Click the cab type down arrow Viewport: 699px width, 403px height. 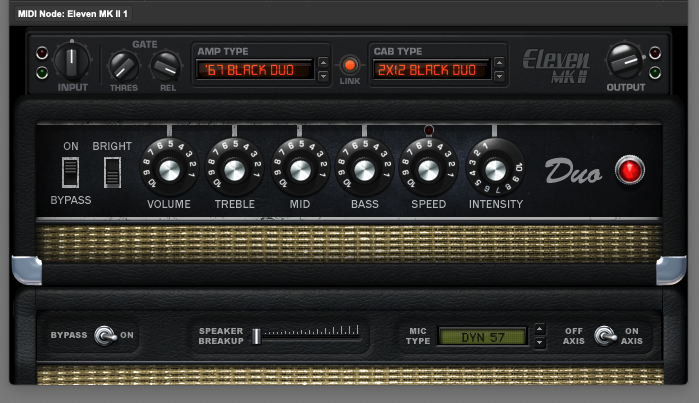499,77
